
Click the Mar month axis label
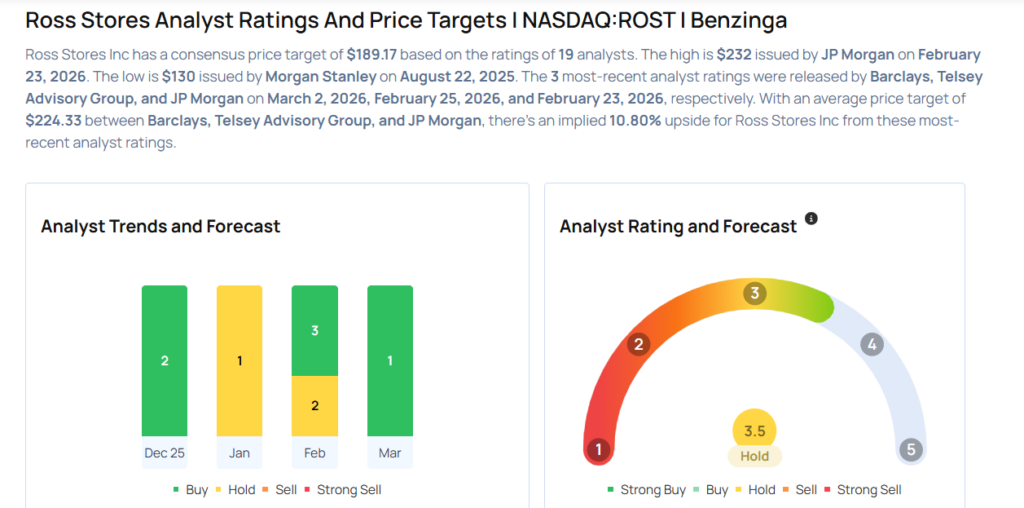click(390, 453)
